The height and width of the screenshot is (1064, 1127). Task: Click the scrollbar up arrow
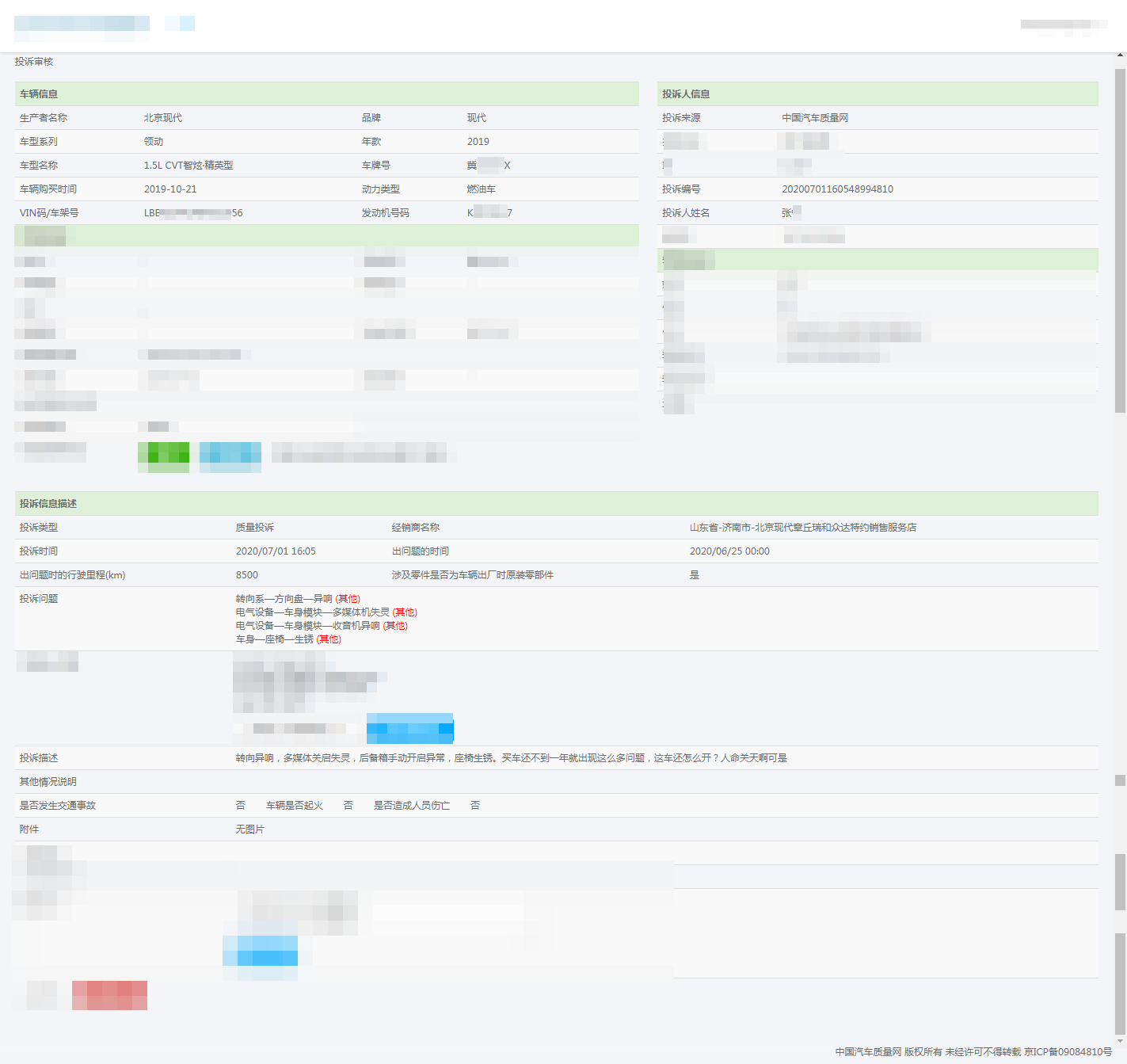[1120, 56]
